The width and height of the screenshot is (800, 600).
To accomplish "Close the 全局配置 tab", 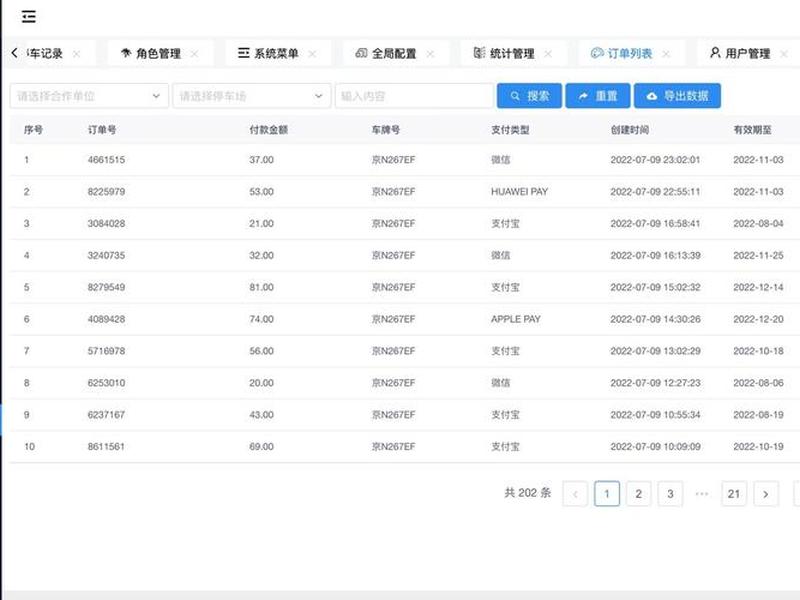I will tap(430, 54).
